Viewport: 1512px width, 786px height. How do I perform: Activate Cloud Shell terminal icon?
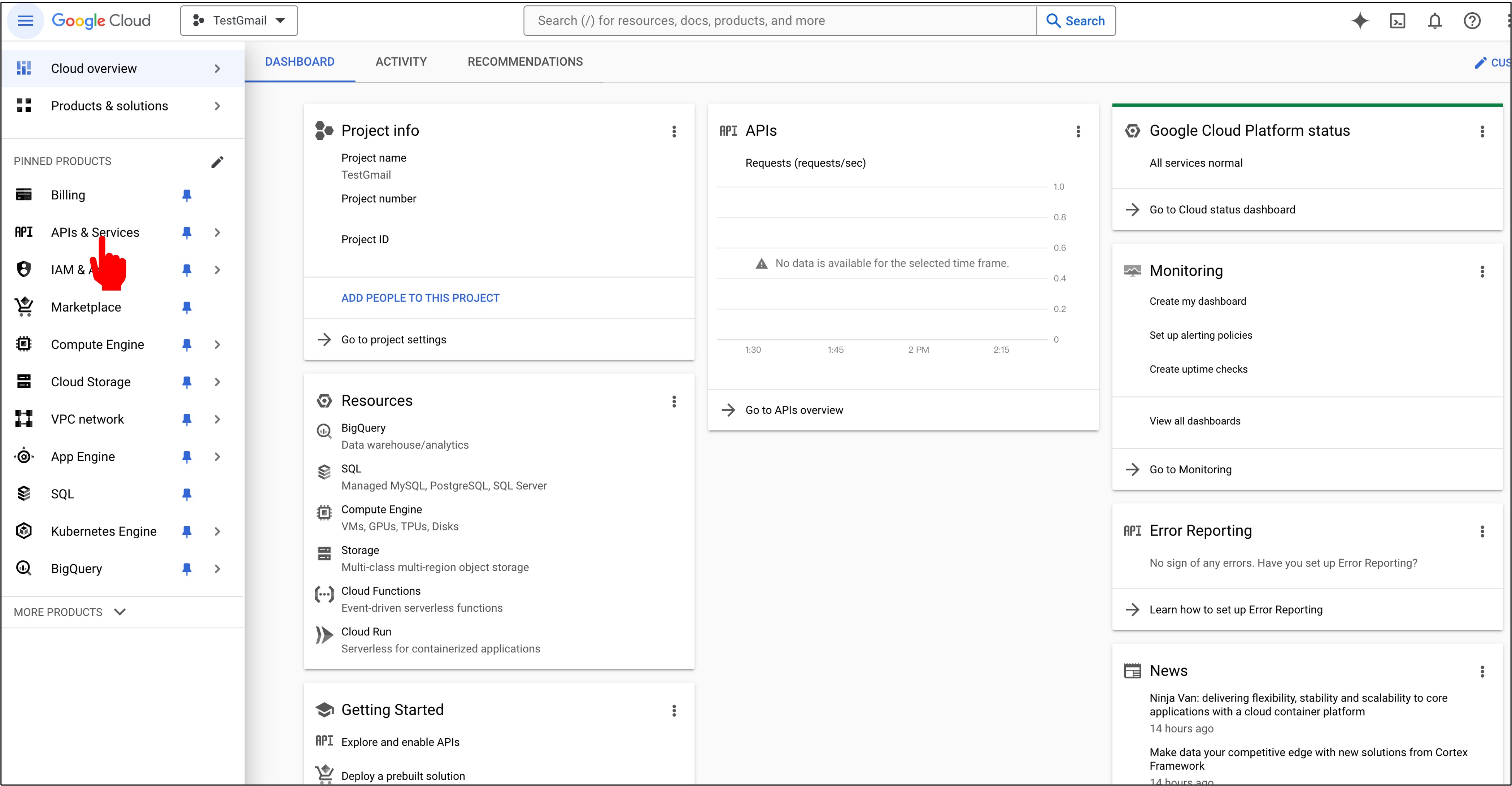pos(1398,21)
